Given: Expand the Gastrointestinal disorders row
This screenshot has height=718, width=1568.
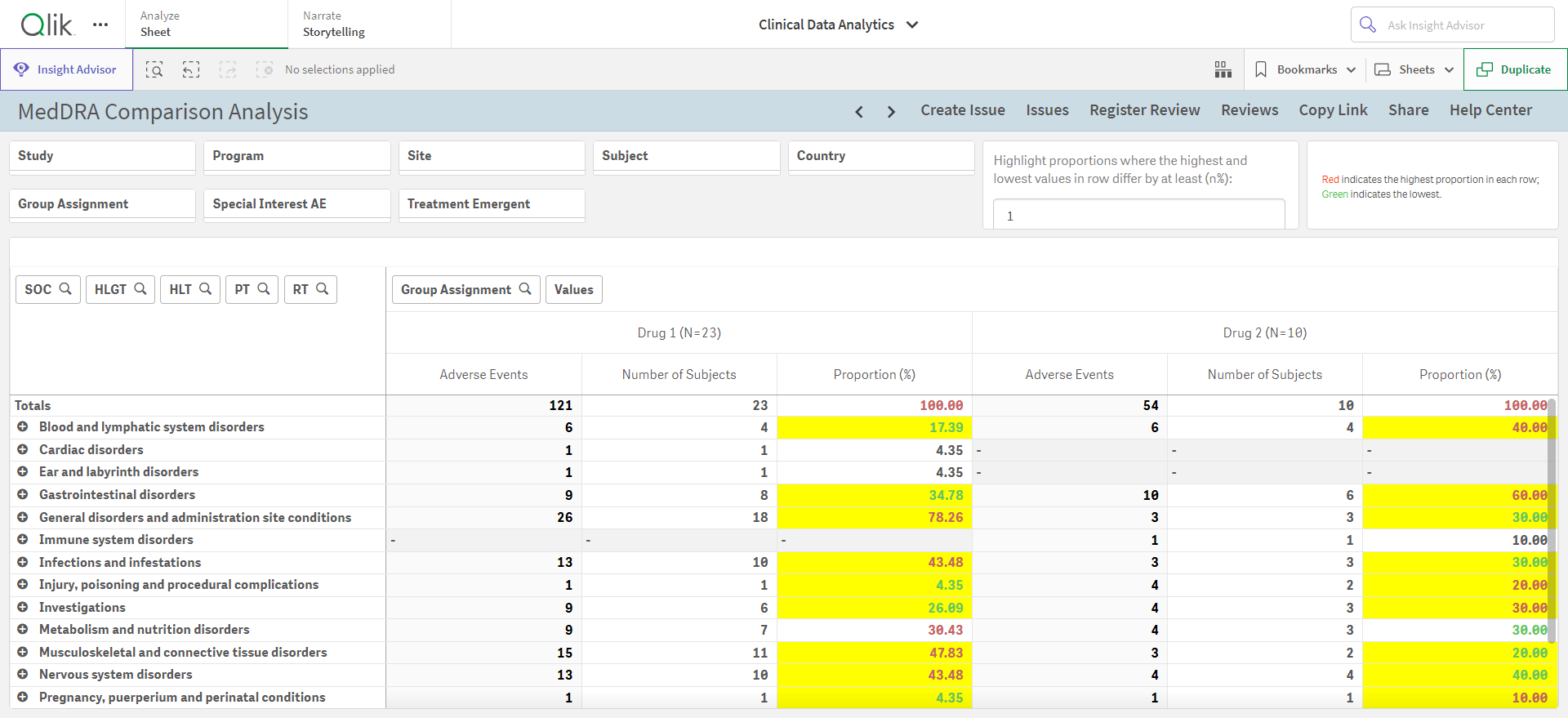Looking at the screenshot, I should 23,494.
